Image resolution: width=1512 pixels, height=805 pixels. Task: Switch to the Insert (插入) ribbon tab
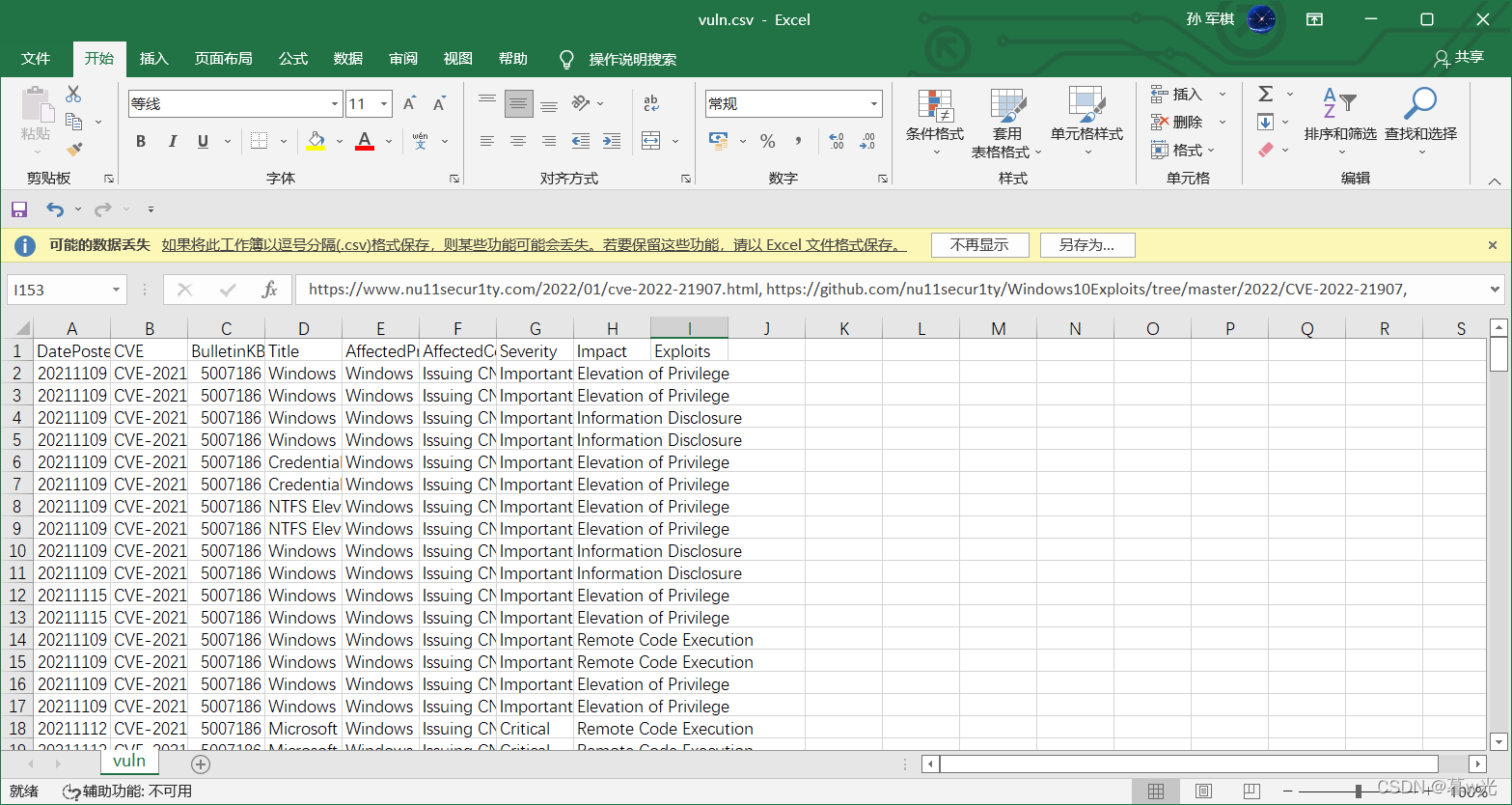tap(153, 59)
